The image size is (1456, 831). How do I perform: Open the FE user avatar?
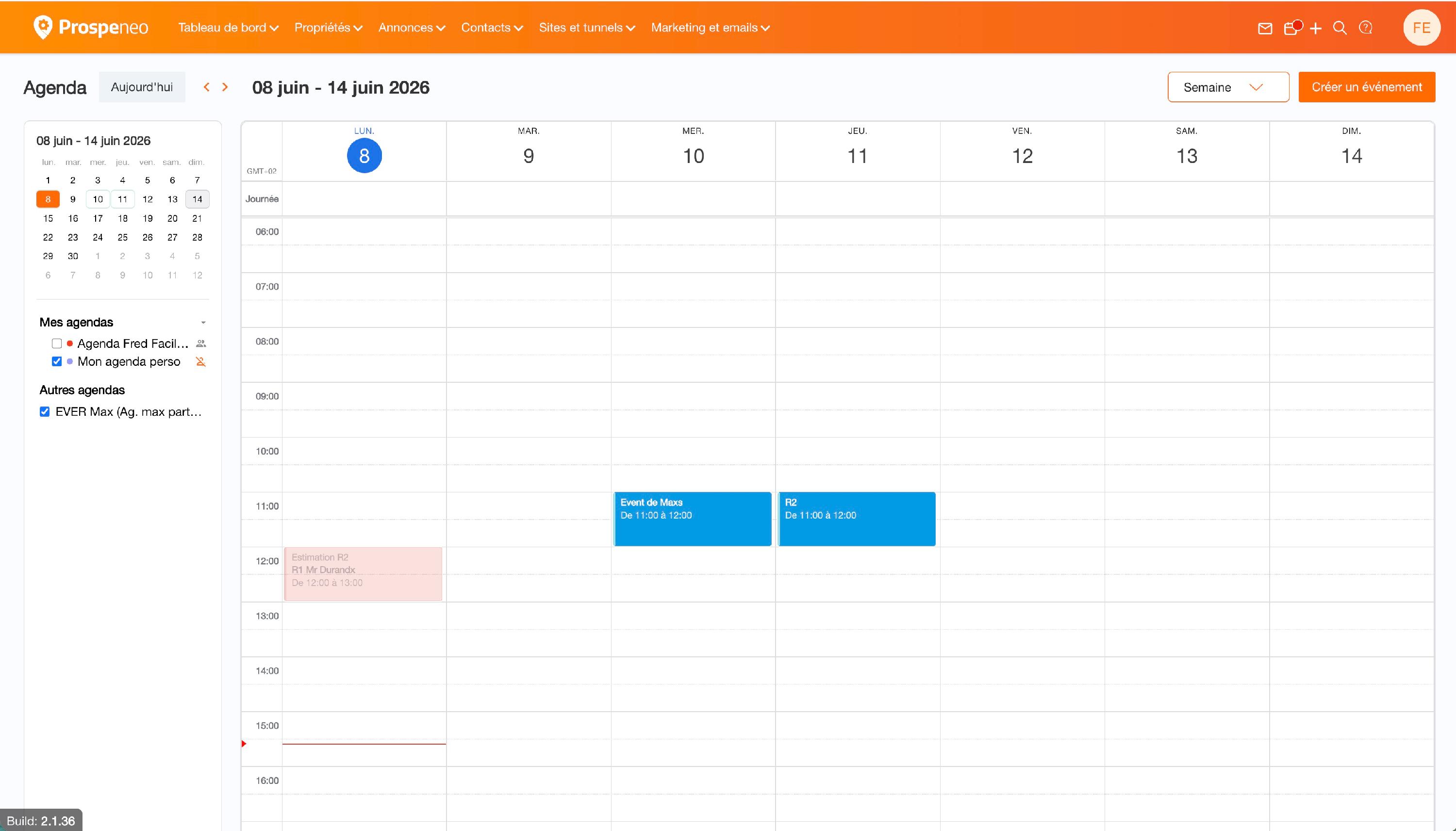click(x=1421, y=27)
